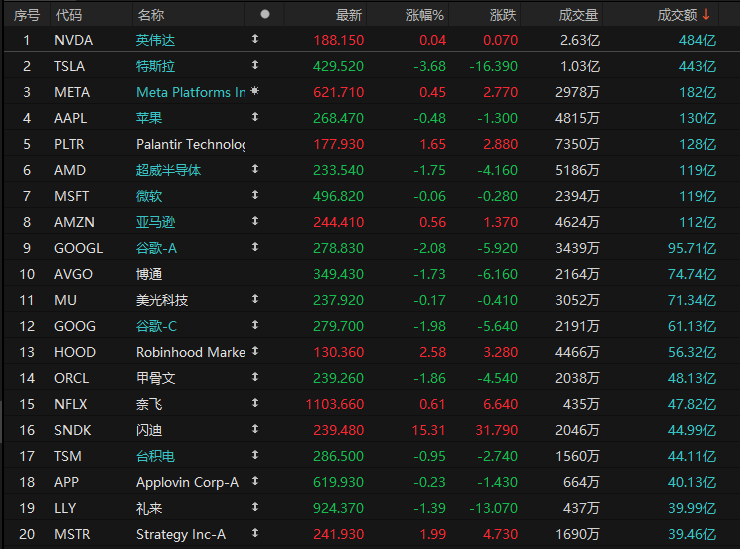740x549 pixels.
Task: Open the 英伟达 stock name link
Action: pyautogui.click(x=155, y=40)
